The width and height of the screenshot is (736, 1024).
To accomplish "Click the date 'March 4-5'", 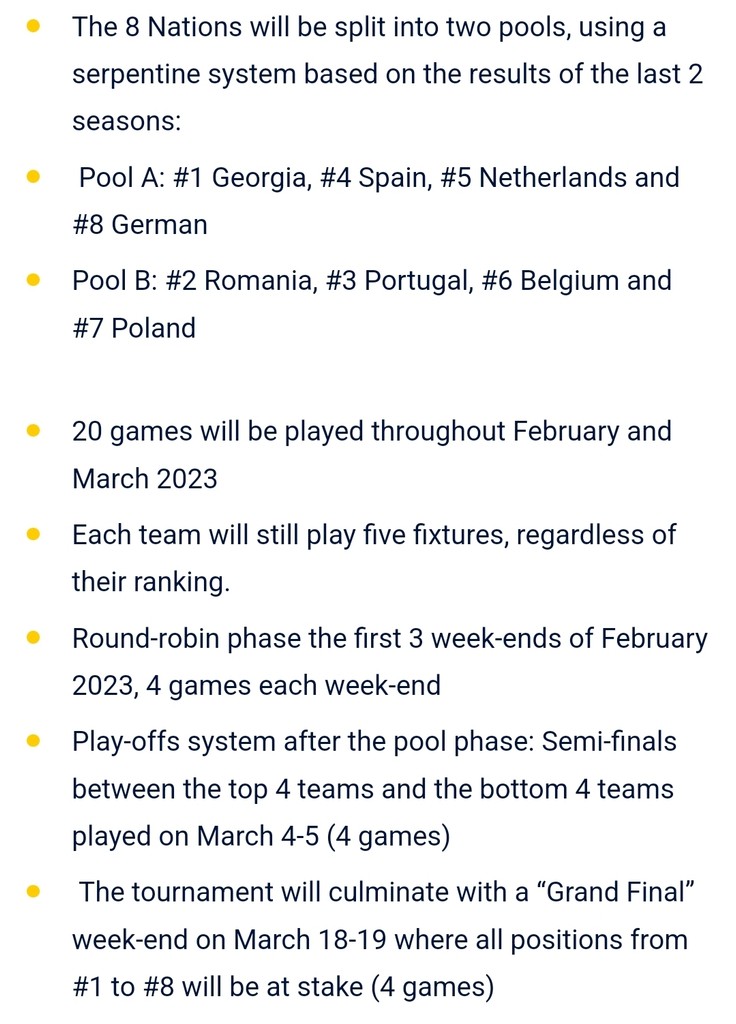I will tap(258, 836).
